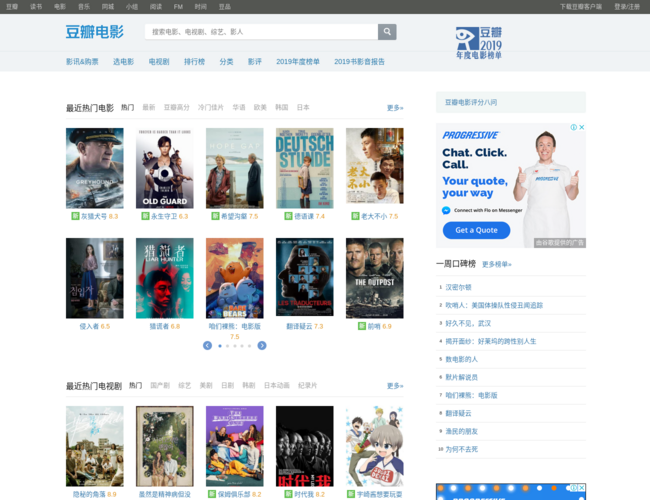Click the previous-page arrow in the movie carousel
Image resolution: width=650 pixels, height=500 pixels.
click(x=207, y=345)
